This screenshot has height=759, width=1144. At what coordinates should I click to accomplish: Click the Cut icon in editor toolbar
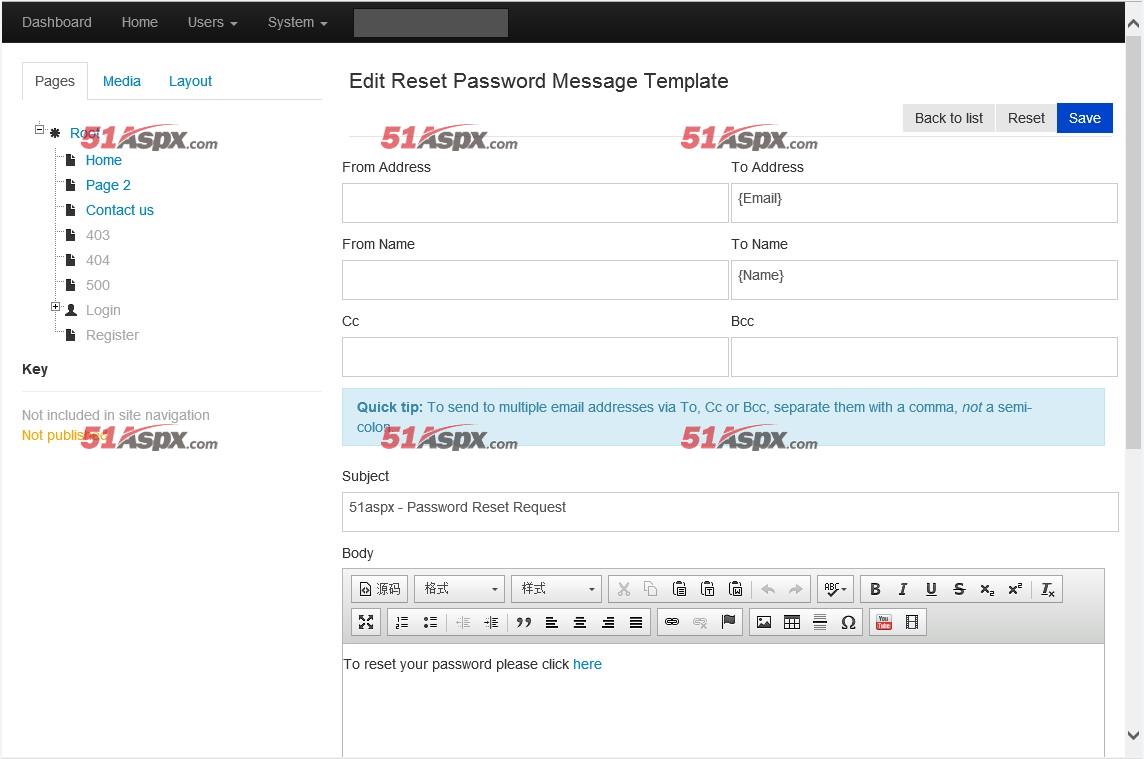pyautogui.click(x=624, y=589)
